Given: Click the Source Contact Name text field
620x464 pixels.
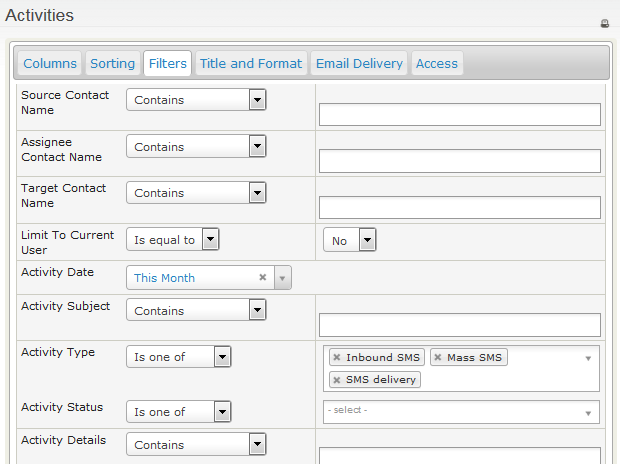Looking at the screenshot, I should [x=459, y=115].
